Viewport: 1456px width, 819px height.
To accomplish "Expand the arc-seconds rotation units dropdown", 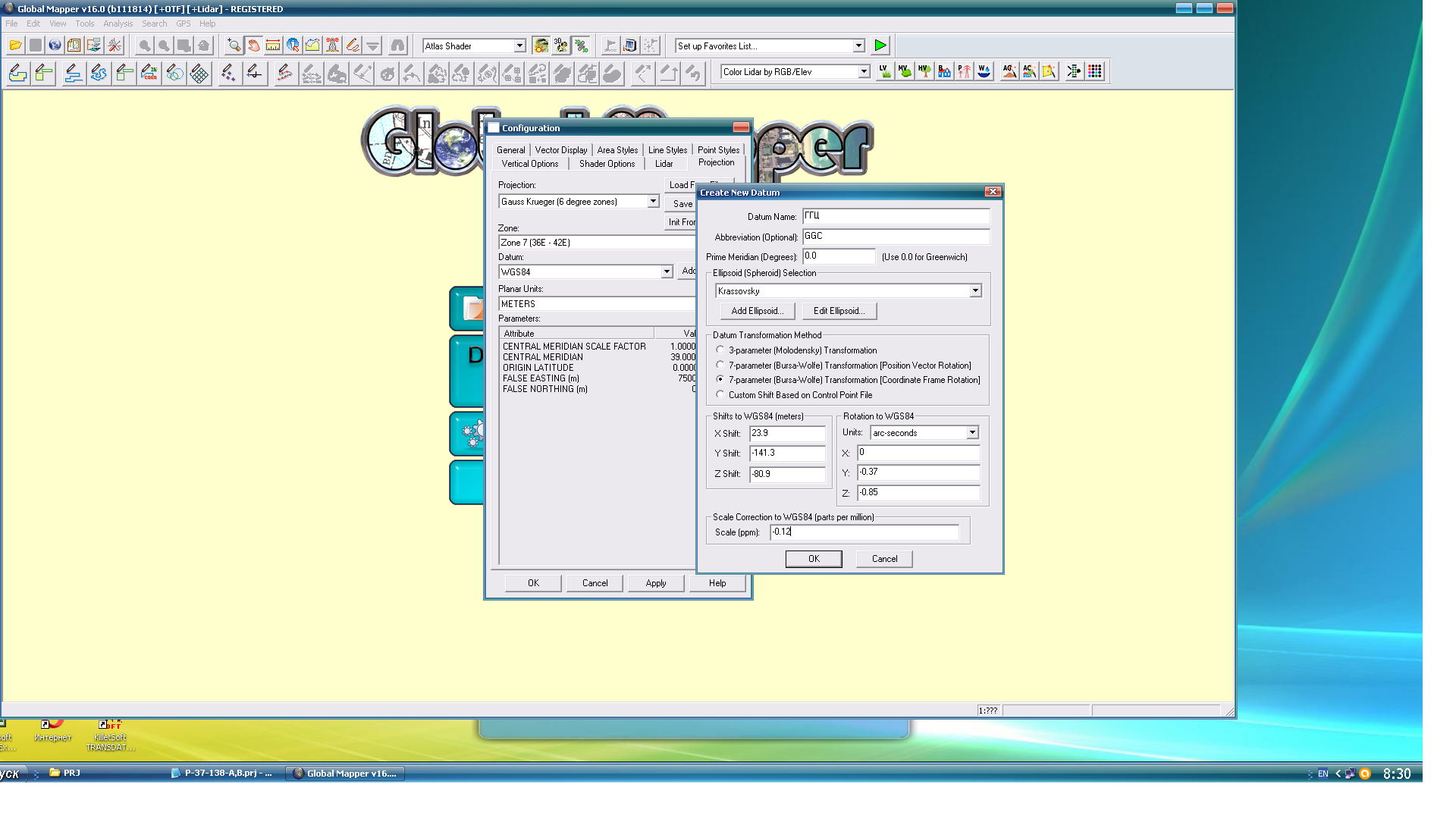I will pos(972,432).
